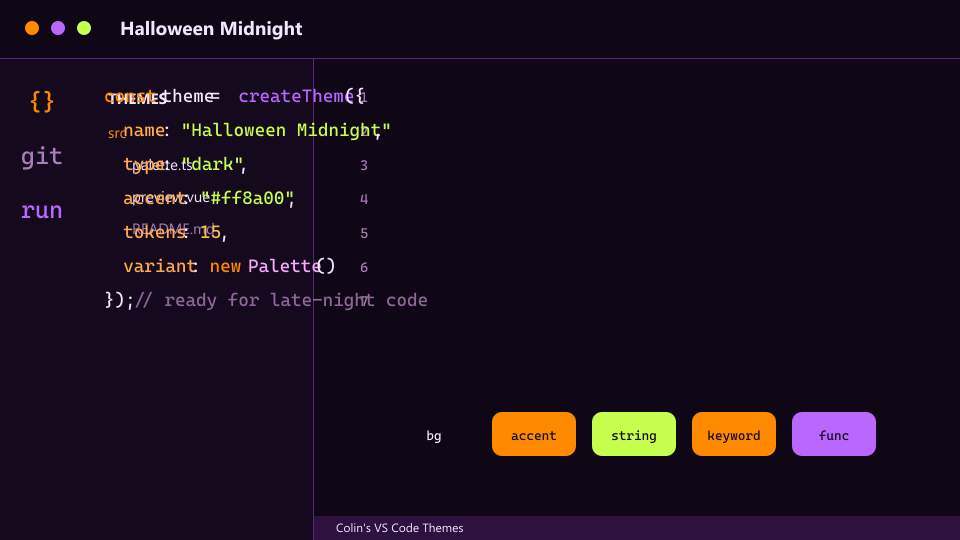This screenshot has height=540, width=960.
Task: Select the accent color swatch
Action: [x=534, y=434]
